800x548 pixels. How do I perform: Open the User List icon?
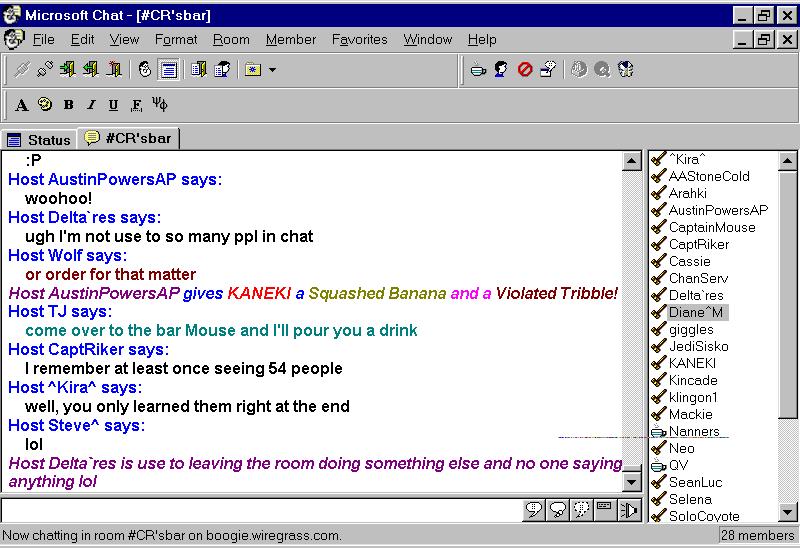(x=222, y=69)
